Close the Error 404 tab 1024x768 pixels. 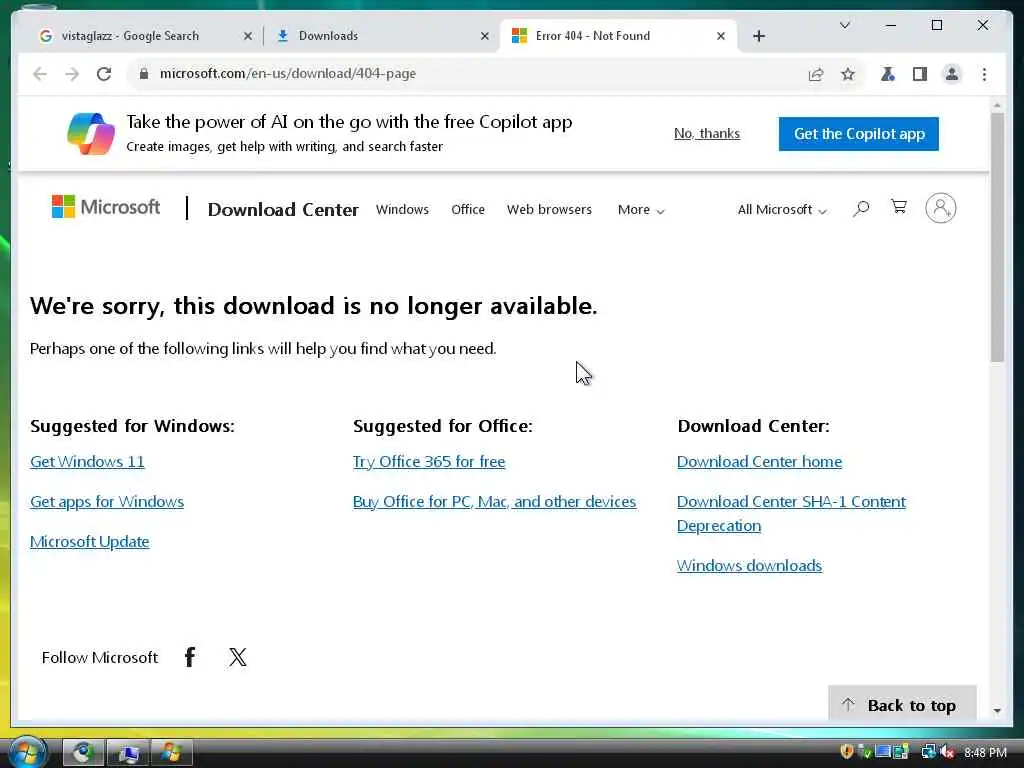click(x=720, y=37)
